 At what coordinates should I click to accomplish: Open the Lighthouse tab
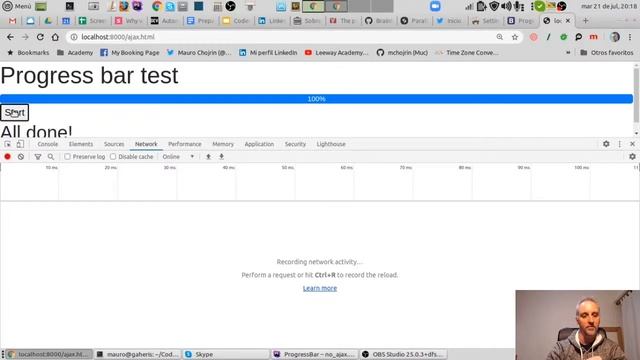tap(331, 144)
